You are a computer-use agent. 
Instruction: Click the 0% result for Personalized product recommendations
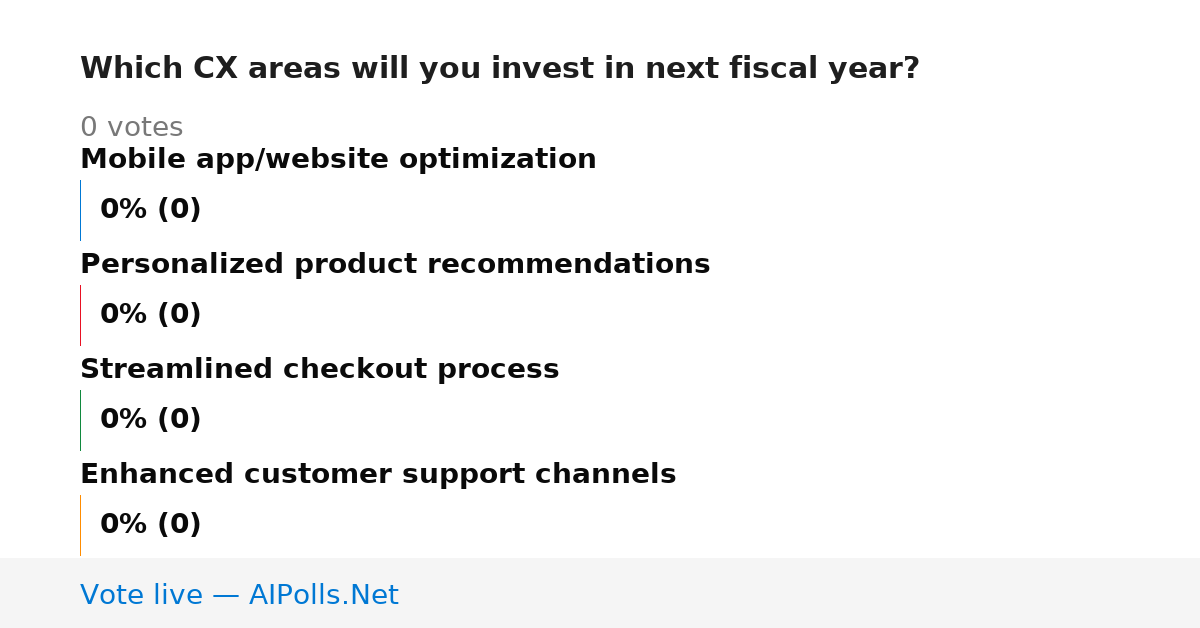(x=124, y=315)
